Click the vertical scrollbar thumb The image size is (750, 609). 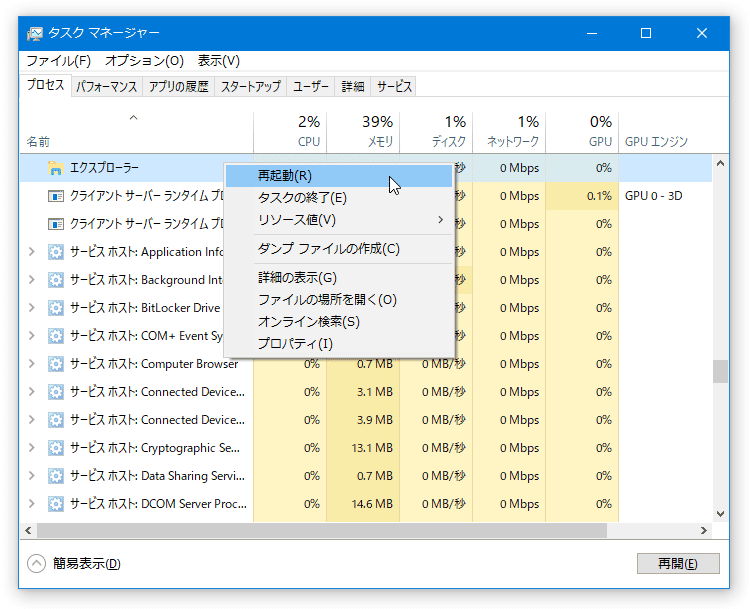click(720, 372)
